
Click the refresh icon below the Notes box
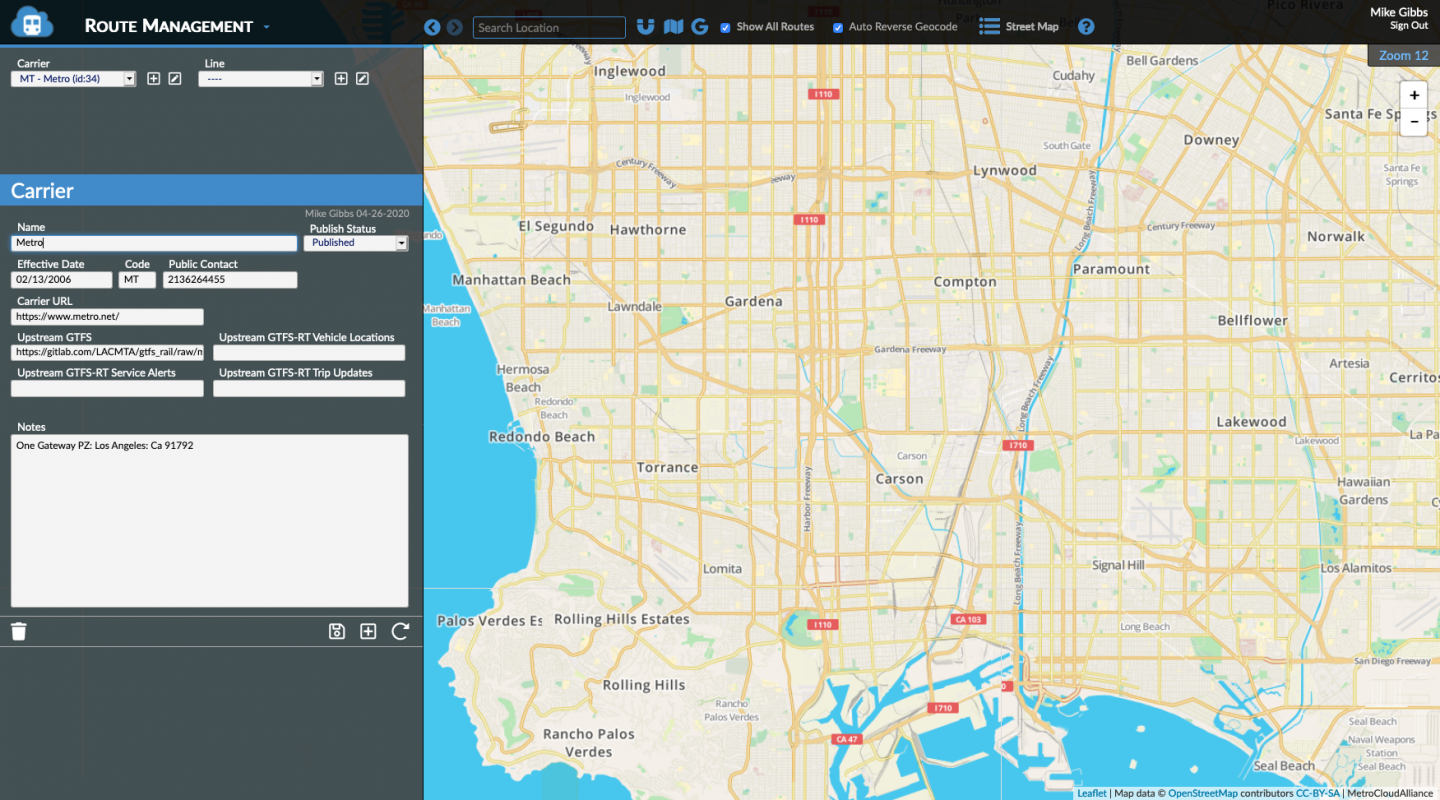(x=400, y=631)
